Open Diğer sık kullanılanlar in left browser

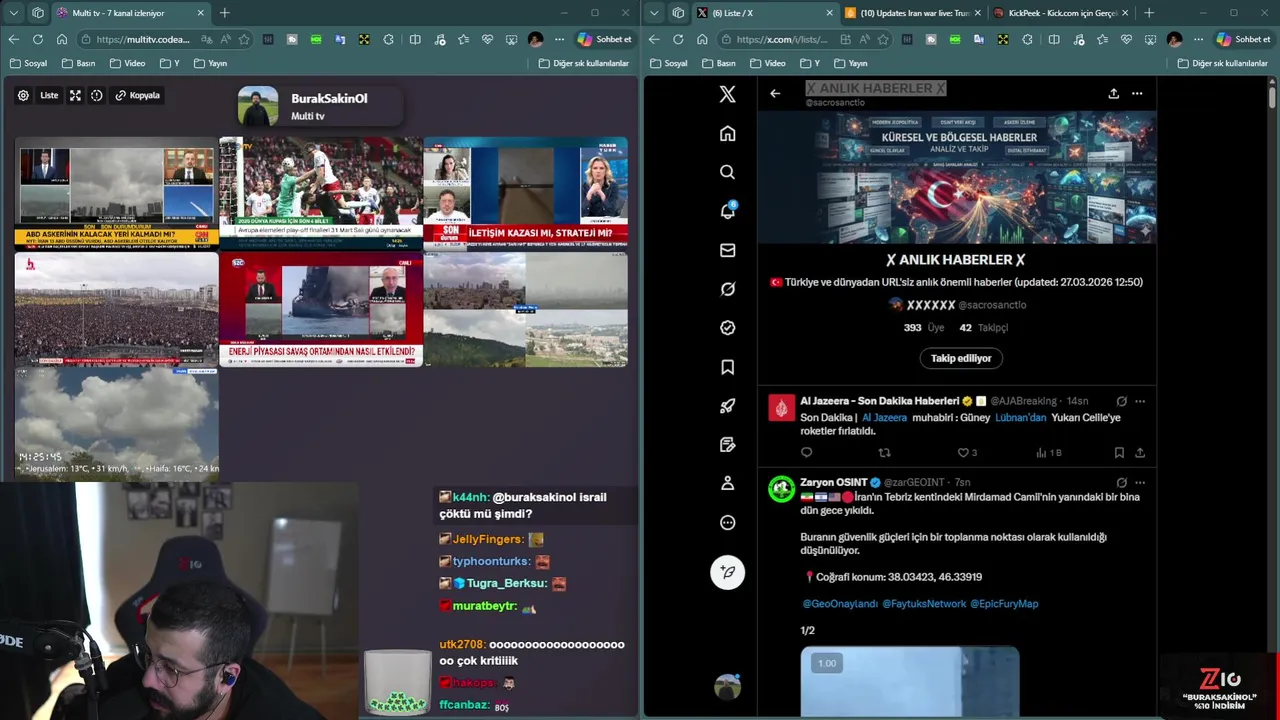(583, 63)
